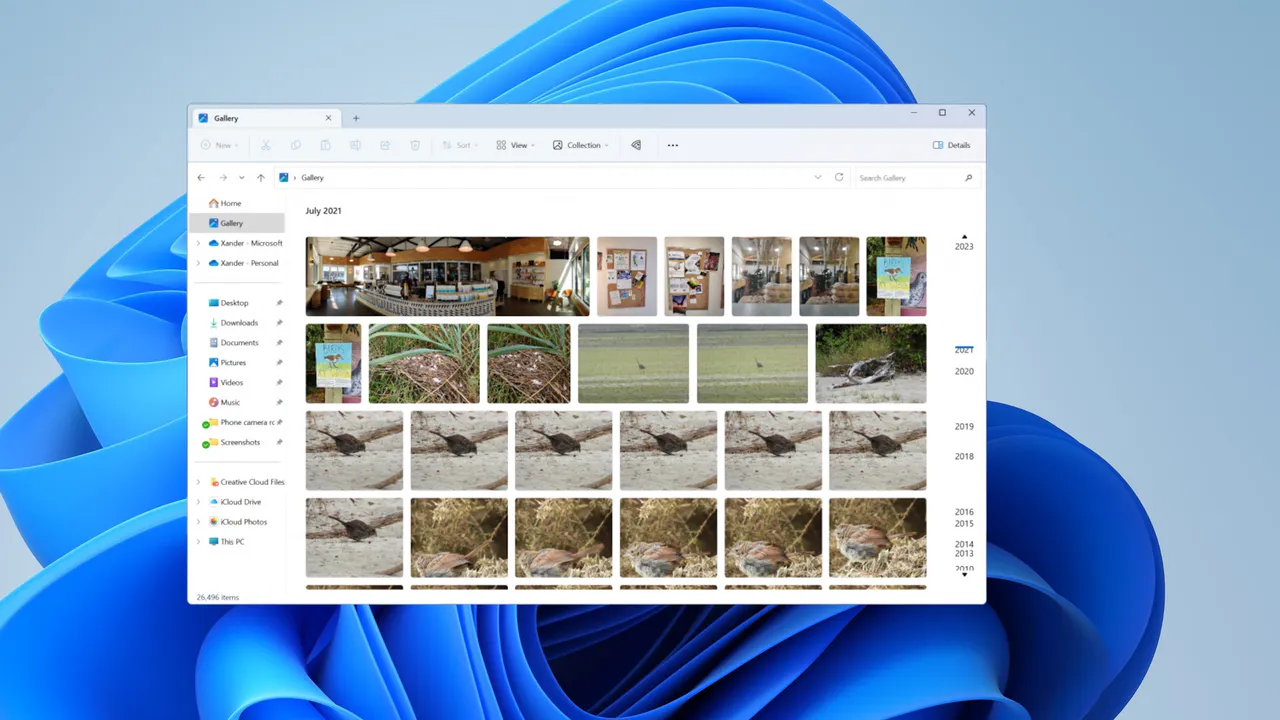
Task: Open the Collection dropdown
Action: (580, 145)
